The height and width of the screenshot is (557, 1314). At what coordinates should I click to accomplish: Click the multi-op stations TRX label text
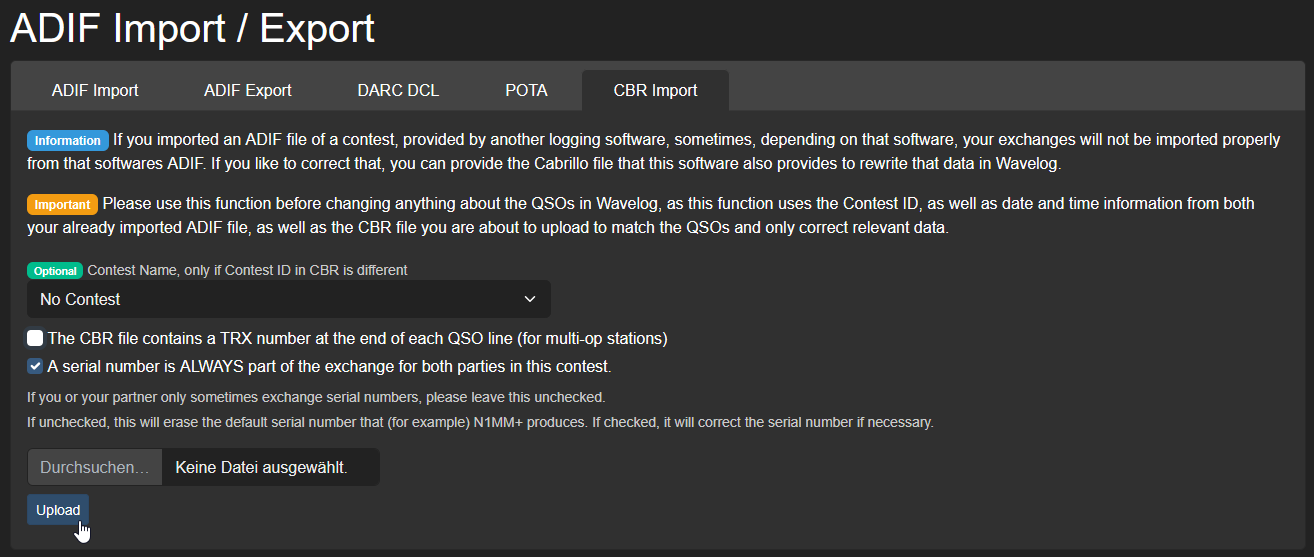357,338
